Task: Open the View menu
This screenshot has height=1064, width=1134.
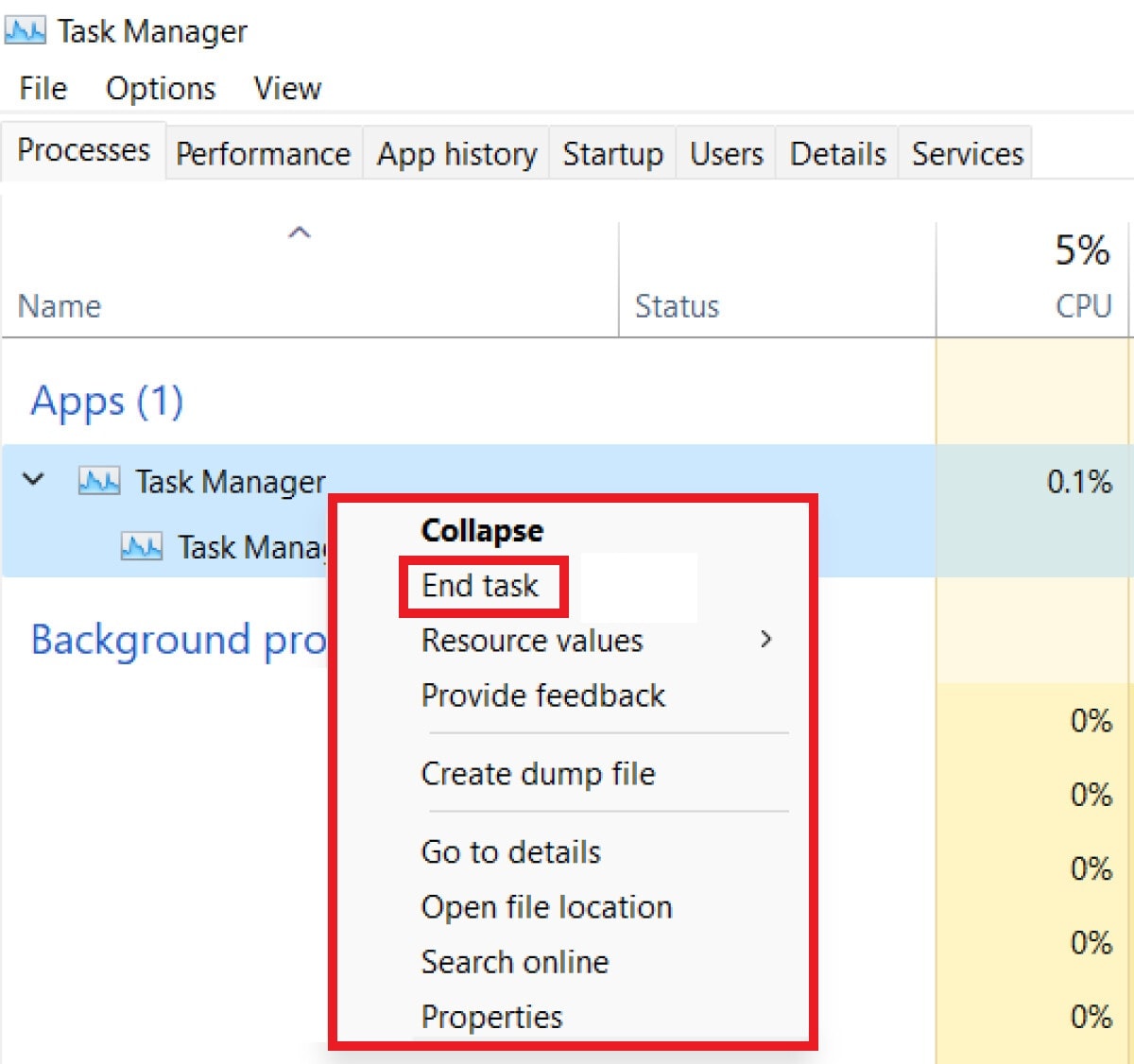Action: (x=287, y=89)
